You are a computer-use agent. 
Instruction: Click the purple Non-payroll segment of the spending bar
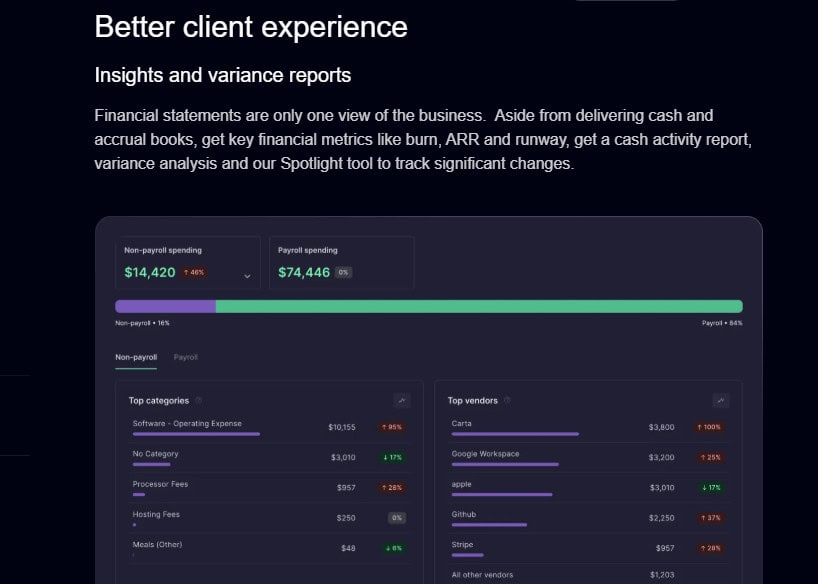coord(165,306)
